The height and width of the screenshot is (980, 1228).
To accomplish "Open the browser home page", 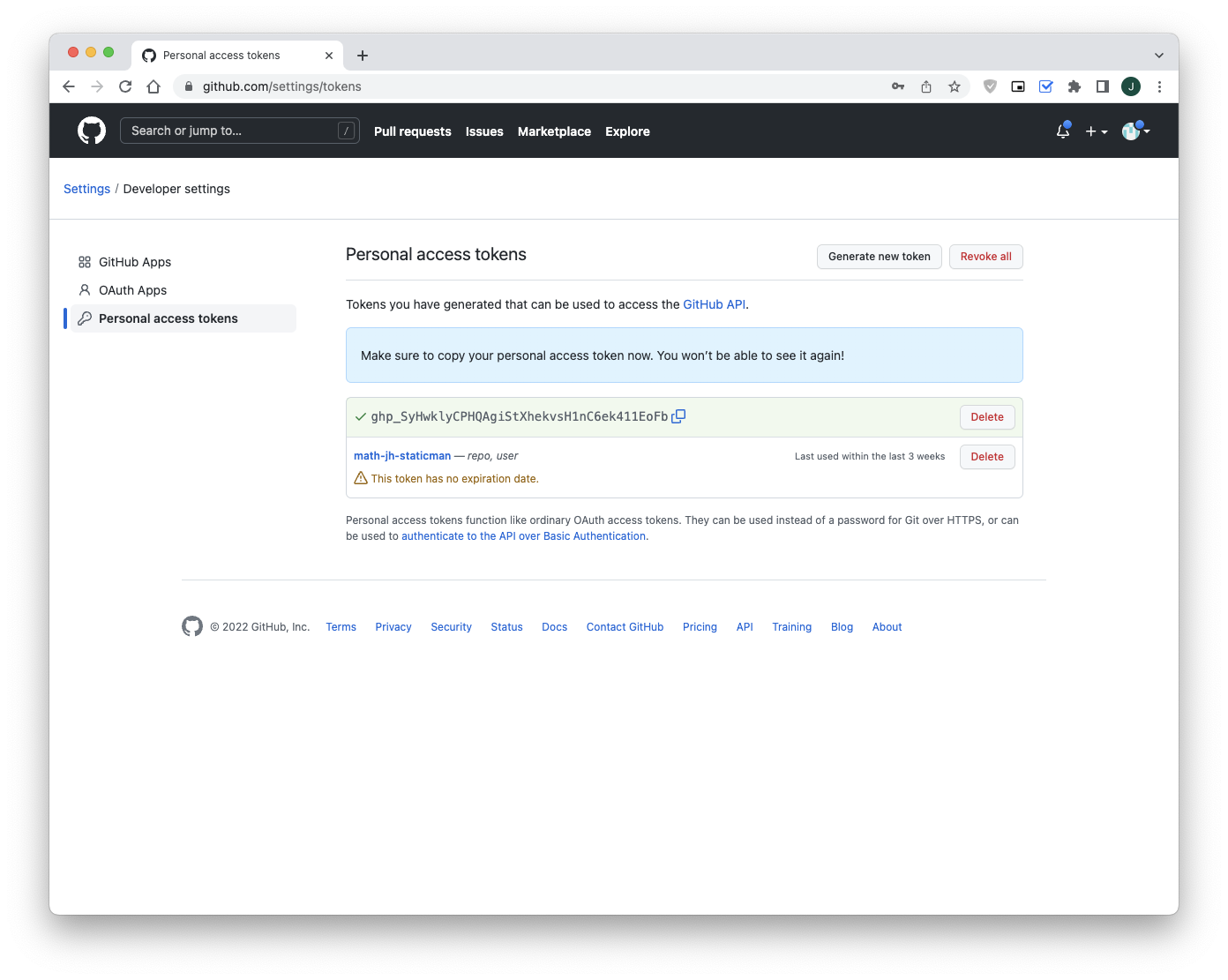I will [153, 86].
